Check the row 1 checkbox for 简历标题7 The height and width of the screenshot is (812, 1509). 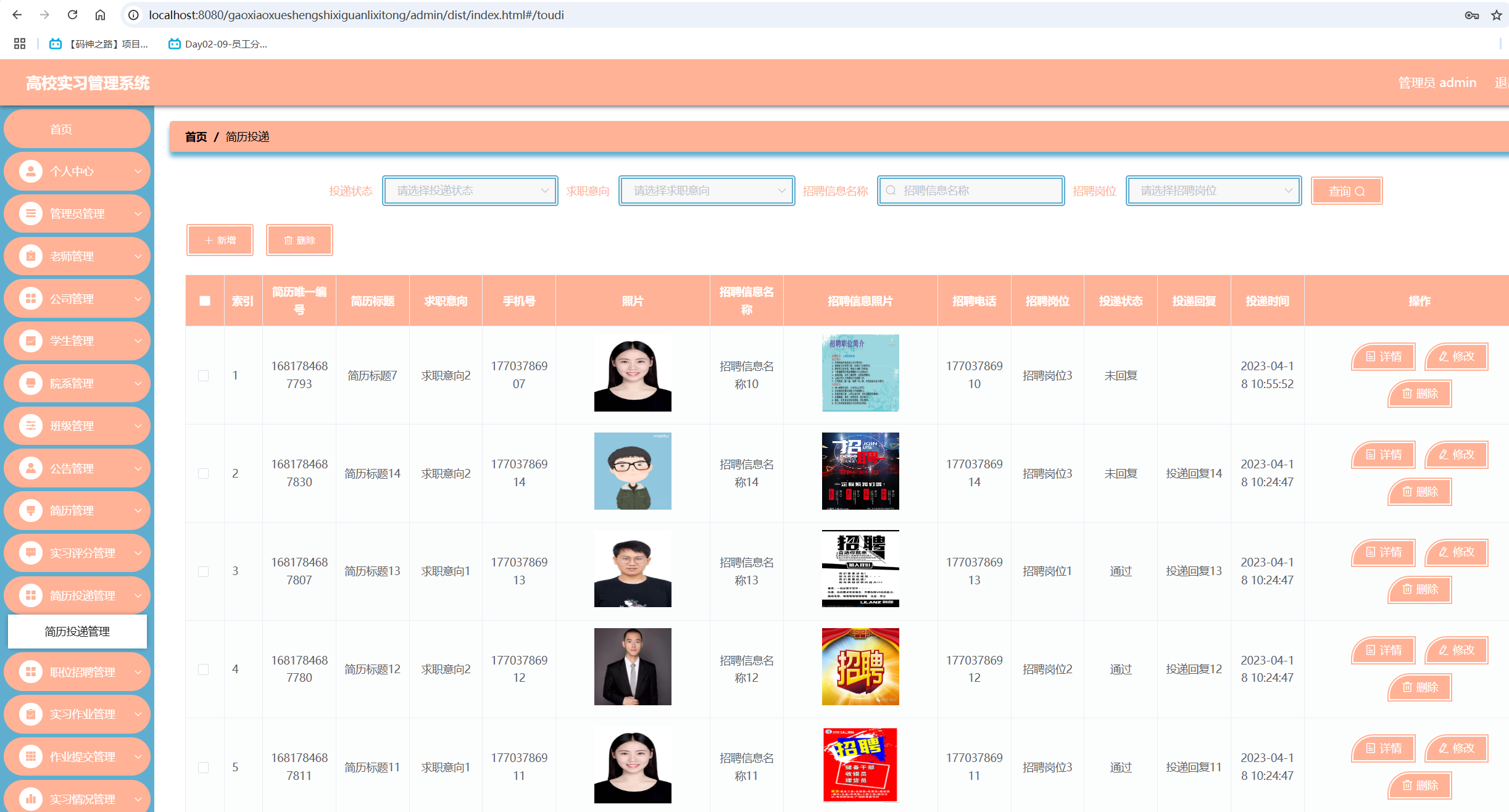[x=203, y=375]
